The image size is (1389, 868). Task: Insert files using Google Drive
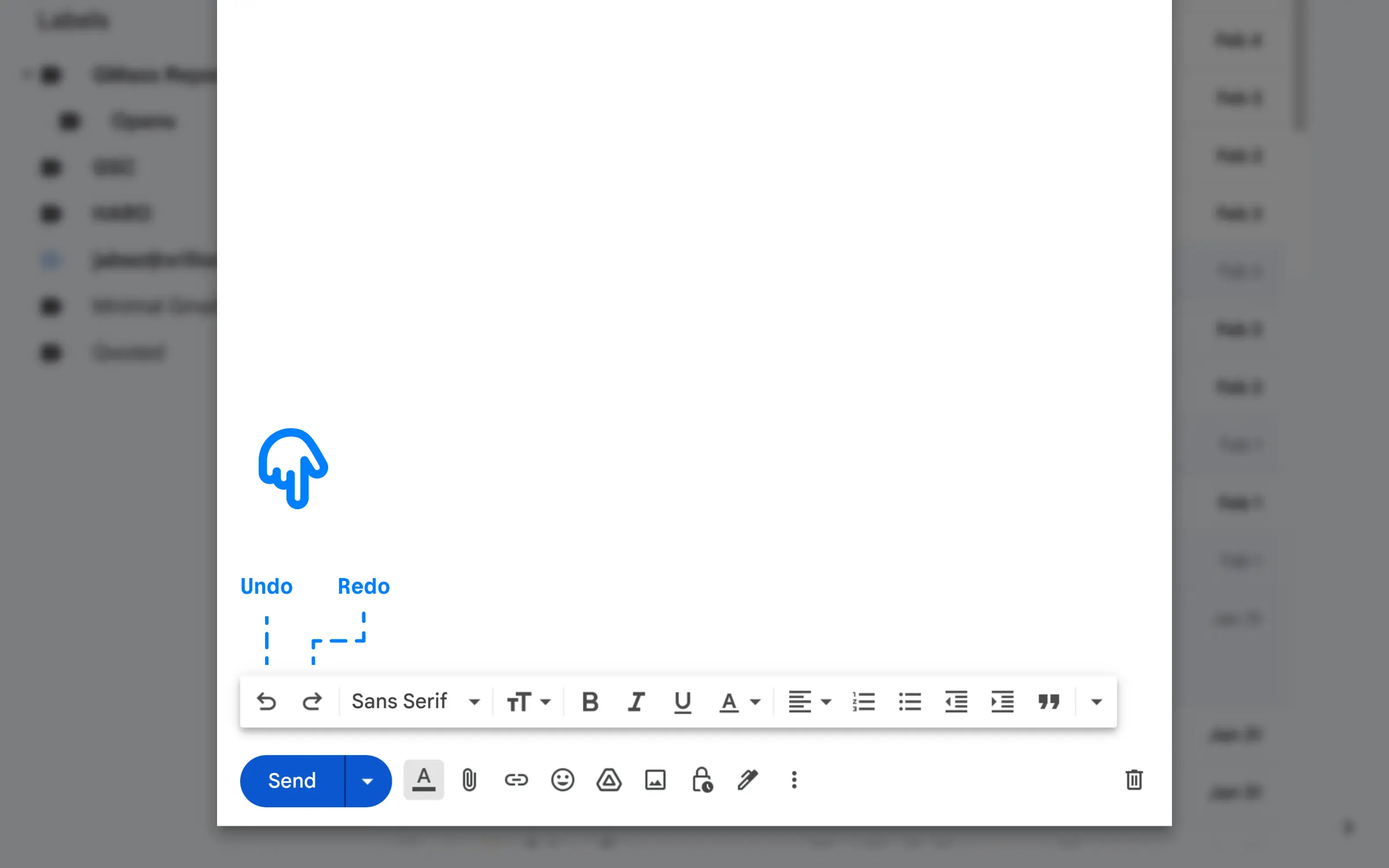pyautogui.click(x=609, y=779)
